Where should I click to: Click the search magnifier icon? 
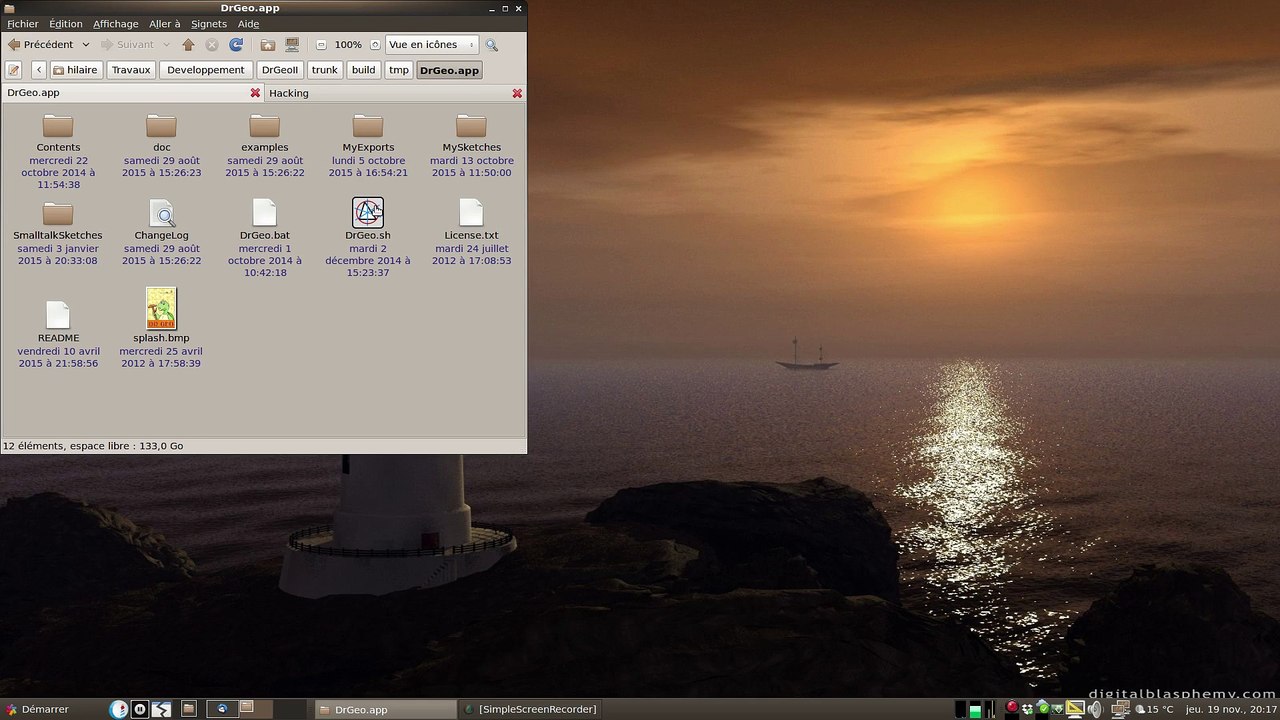click(x=492, y=45)
